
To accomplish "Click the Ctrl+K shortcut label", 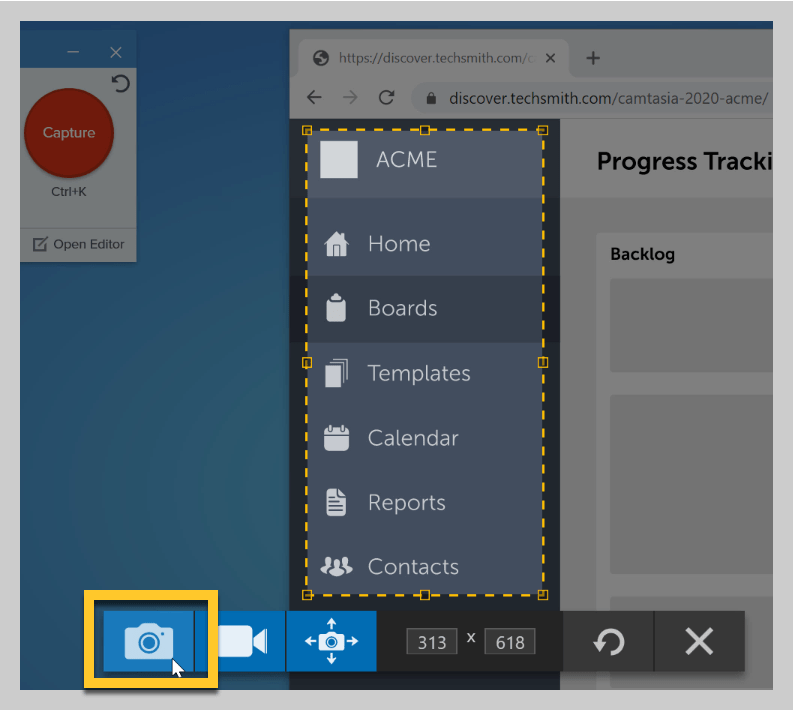I will pyautogui.click(x=69, y=192).
